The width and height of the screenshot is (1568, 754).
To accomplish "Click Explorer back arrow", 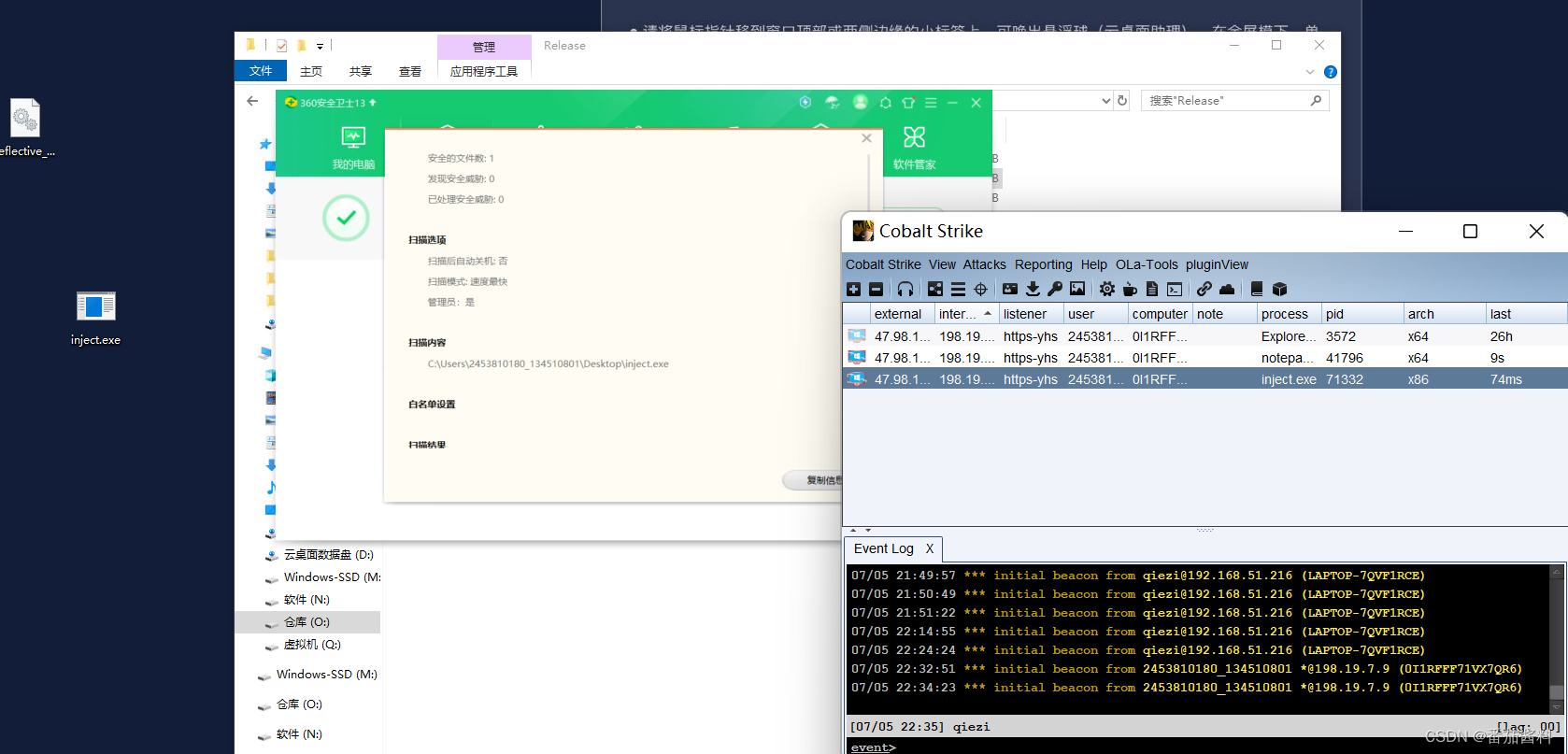I will [x=252, y=101].
